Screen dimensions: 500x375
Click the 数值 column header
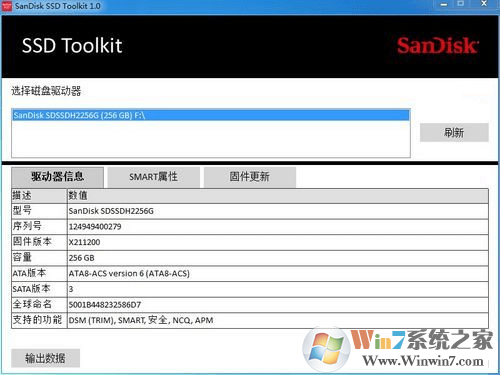click(278, 196)
